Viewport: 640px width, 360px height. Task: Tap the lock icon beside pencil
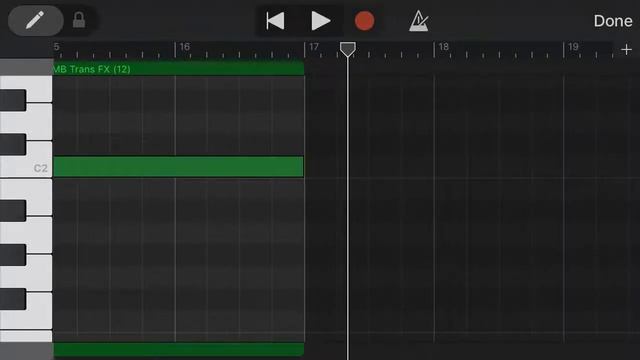pyautogui.click(x=79, y=20)
